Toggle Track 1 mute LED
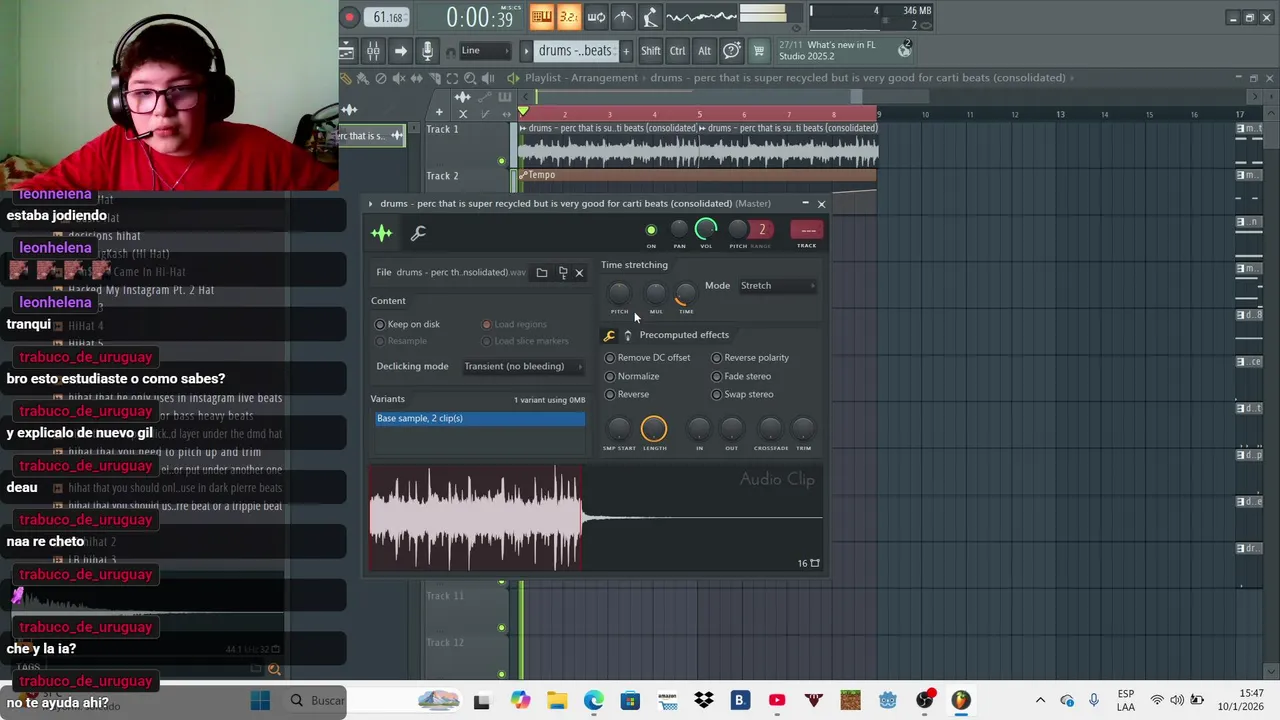 (x=502, y=161)
